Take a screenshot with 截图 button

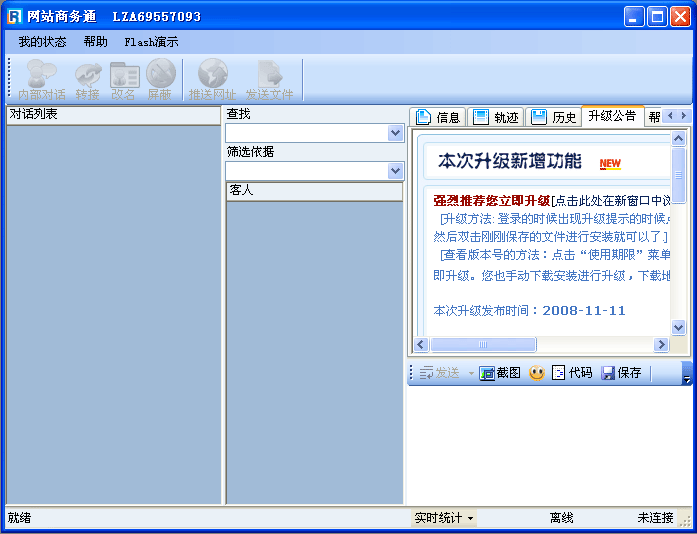pyautogui.click(x=500, y=373)
